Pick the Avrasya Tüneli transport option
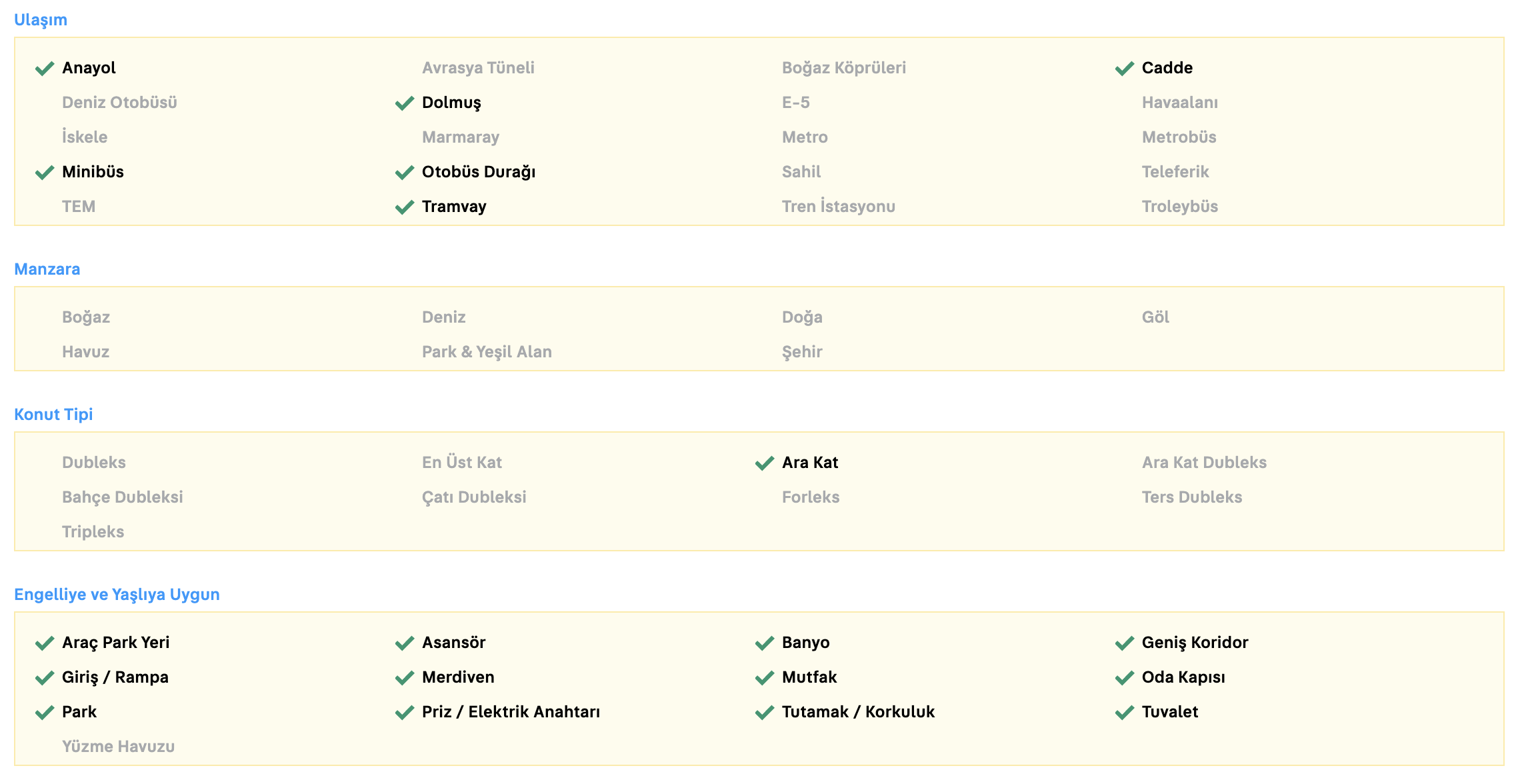 [478, 68]
